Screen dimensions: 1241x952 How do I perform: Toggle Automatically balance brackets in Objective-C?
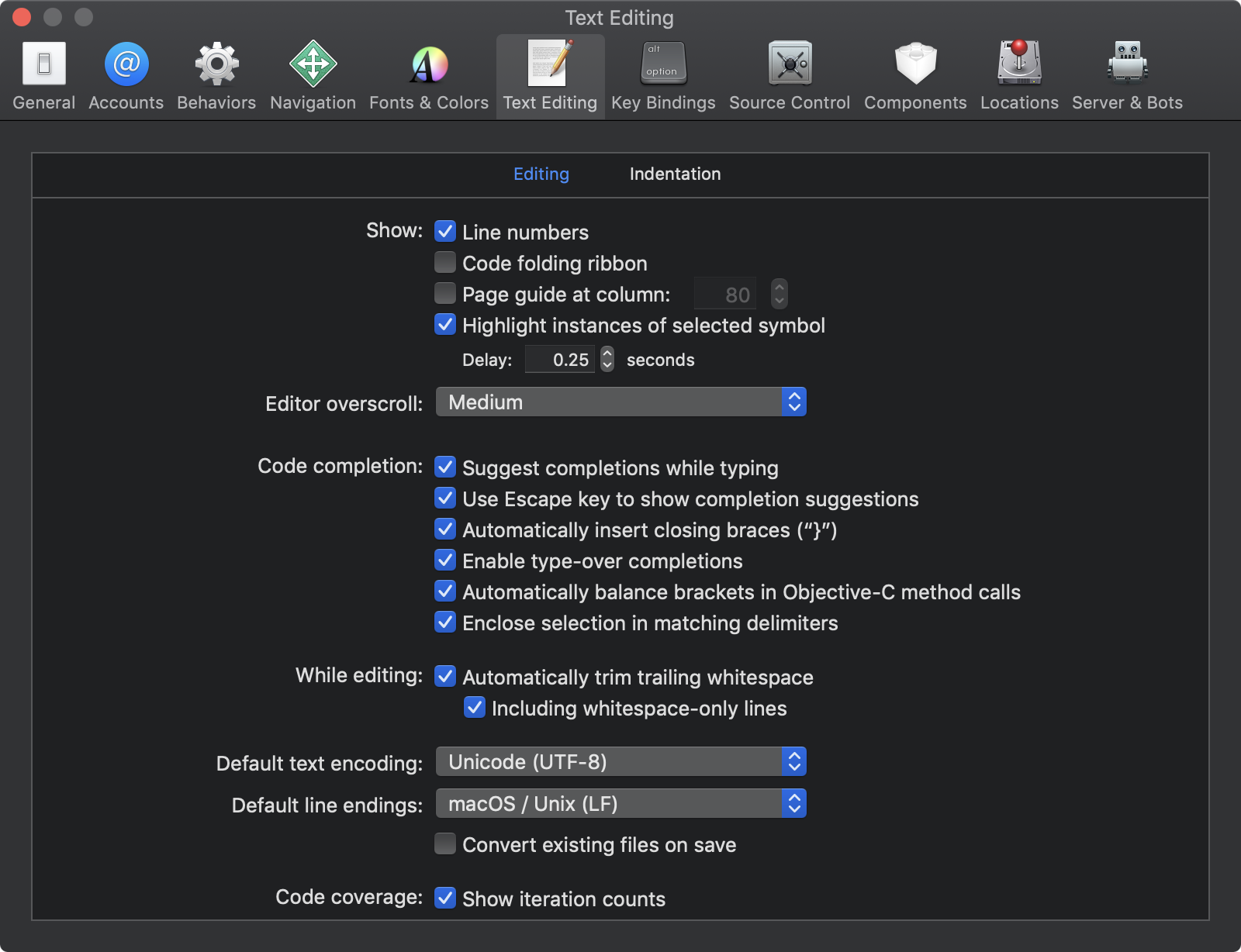point(445,591)
